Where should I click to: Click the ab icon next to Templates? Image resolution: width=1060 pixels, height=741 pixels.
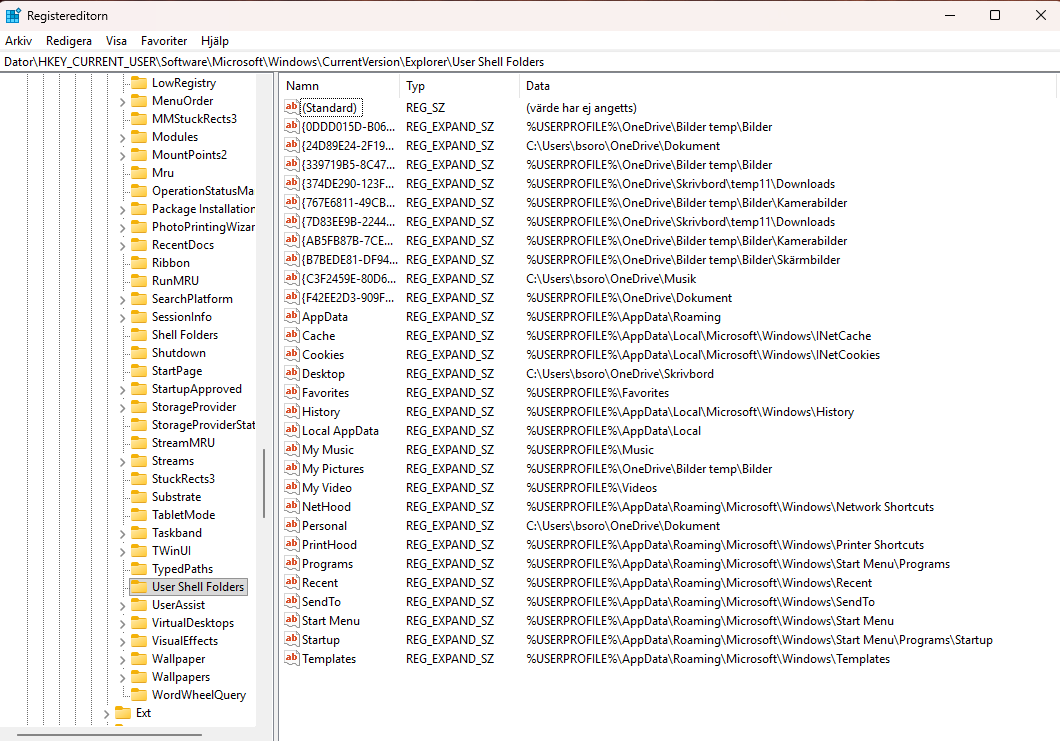tap(291, 658)
